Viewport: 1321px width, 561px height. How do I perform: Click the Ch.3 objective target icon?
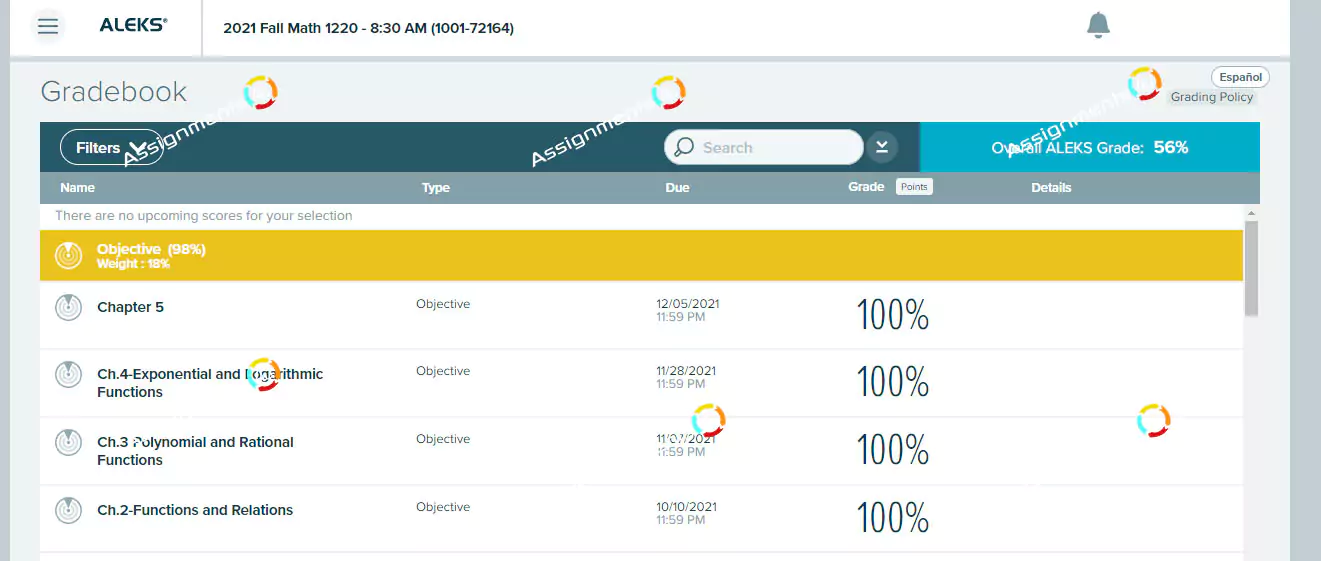pos(68,443)
